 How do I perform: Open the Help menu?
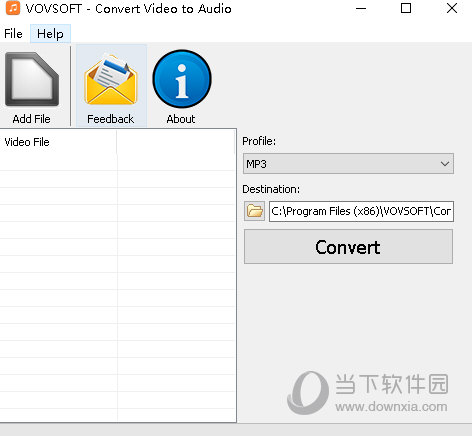(50, 34)
